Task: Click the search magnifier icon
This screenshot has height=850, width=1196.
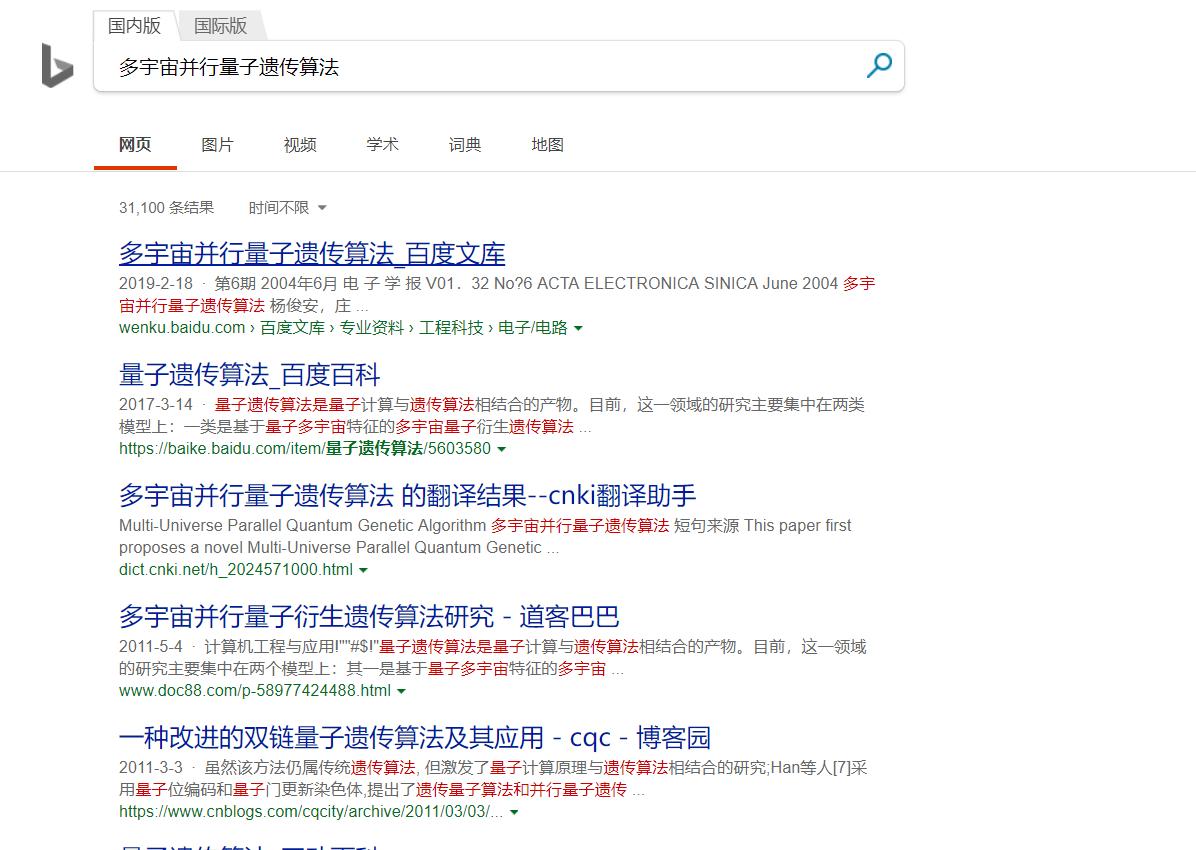Action: coord(879,66)
